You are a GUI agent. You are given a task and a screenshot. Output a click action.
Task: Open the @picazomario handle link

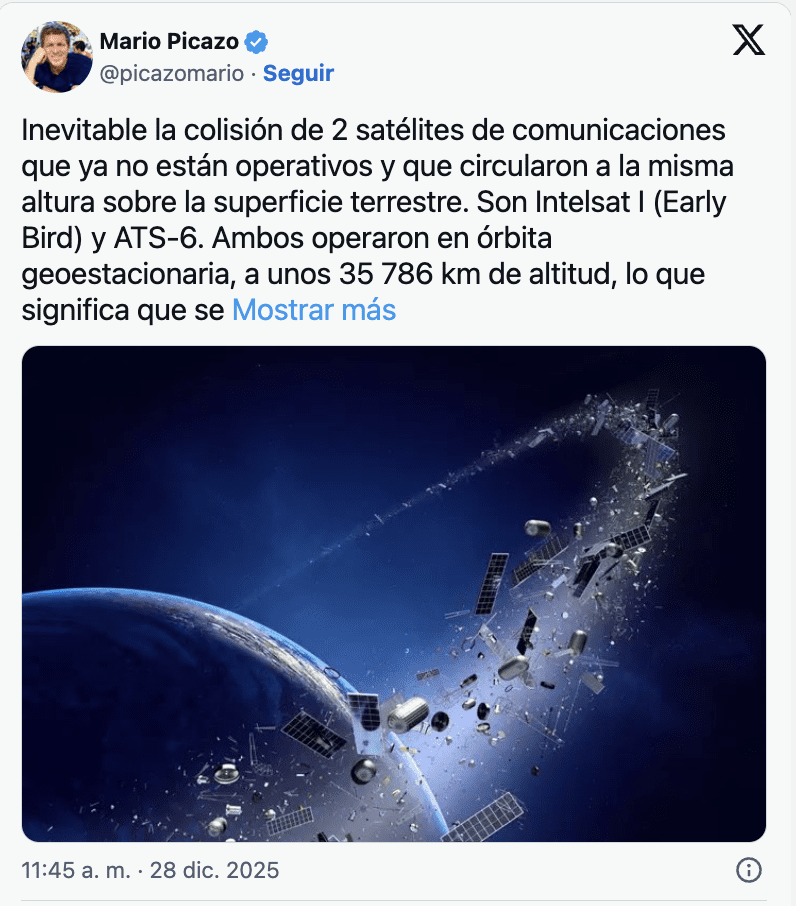pyautogui.click(x=172, y=73)
